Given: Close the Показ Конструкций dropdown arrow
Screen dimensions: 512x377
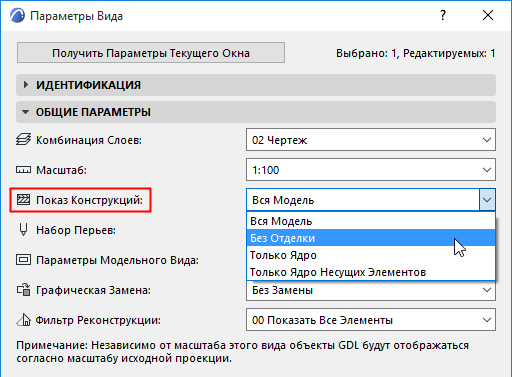Looking at the screenshot, I should point(487,200).
